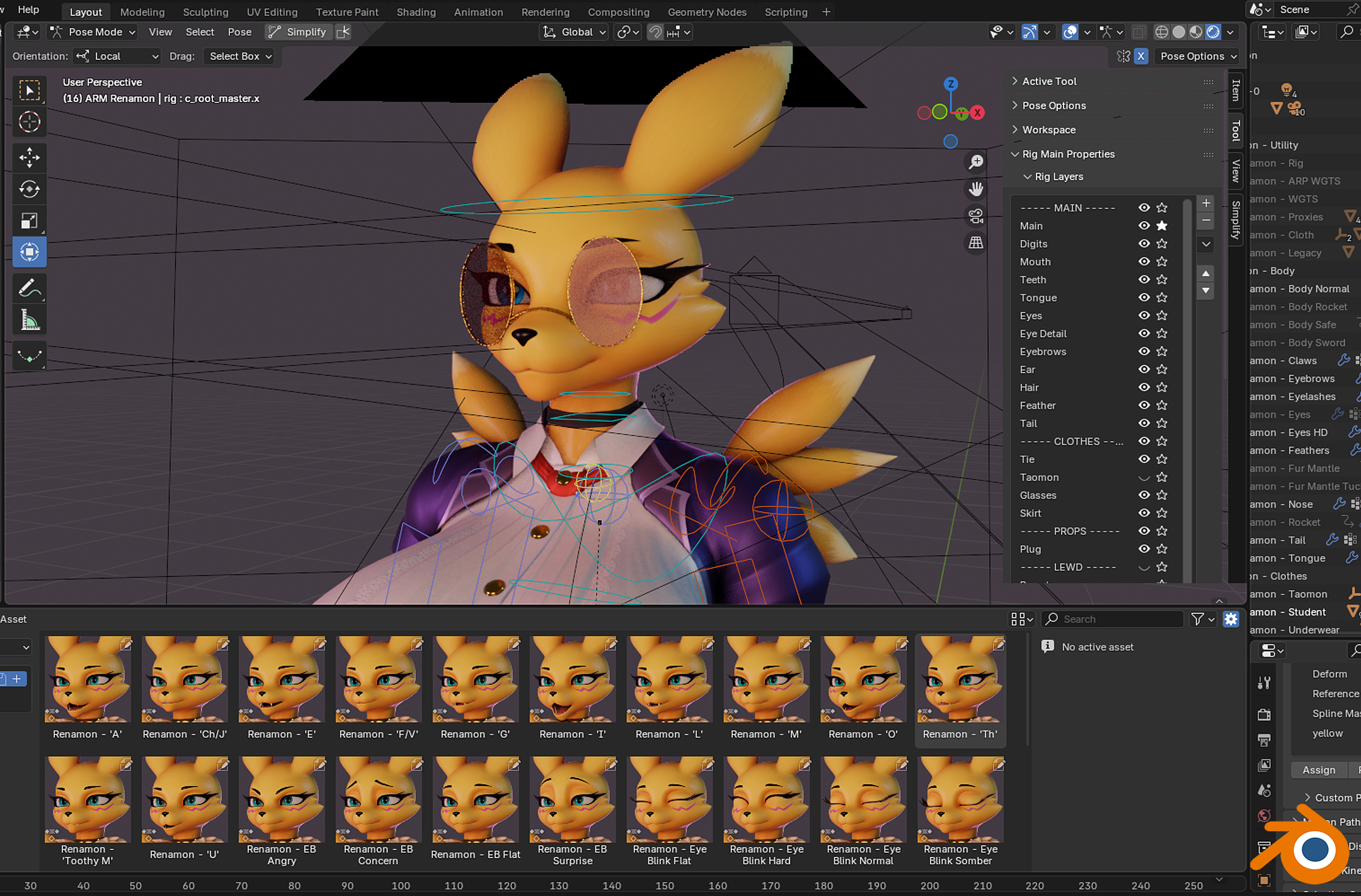
Task: Select the Renamon 'Toothy M' asset thumbnail
Action: click(88, 799)
